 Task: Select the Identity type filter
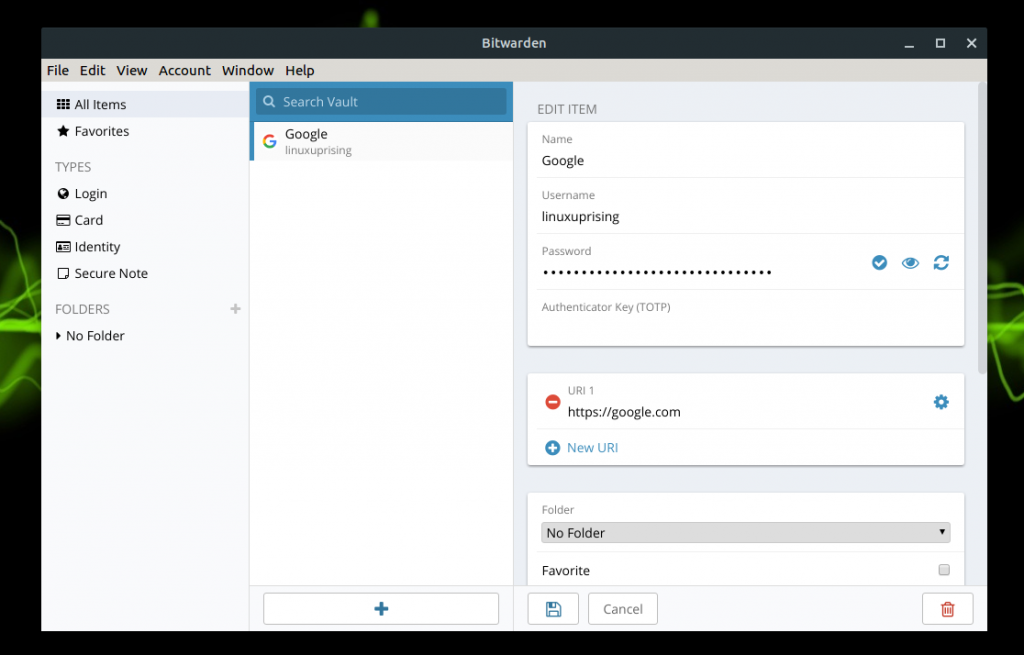pyautogui.click(x=96, y=246)
